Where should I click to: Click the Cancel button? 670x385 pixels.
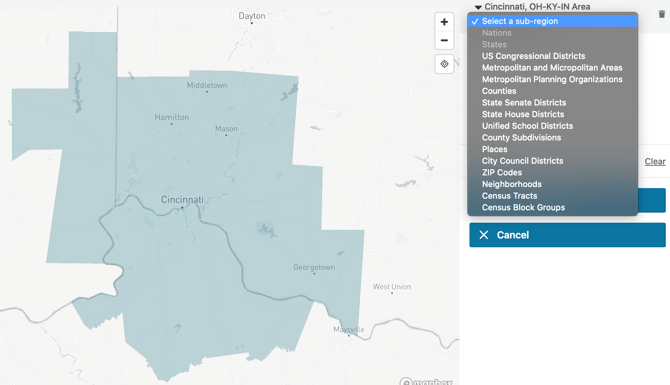pos(567,235)
